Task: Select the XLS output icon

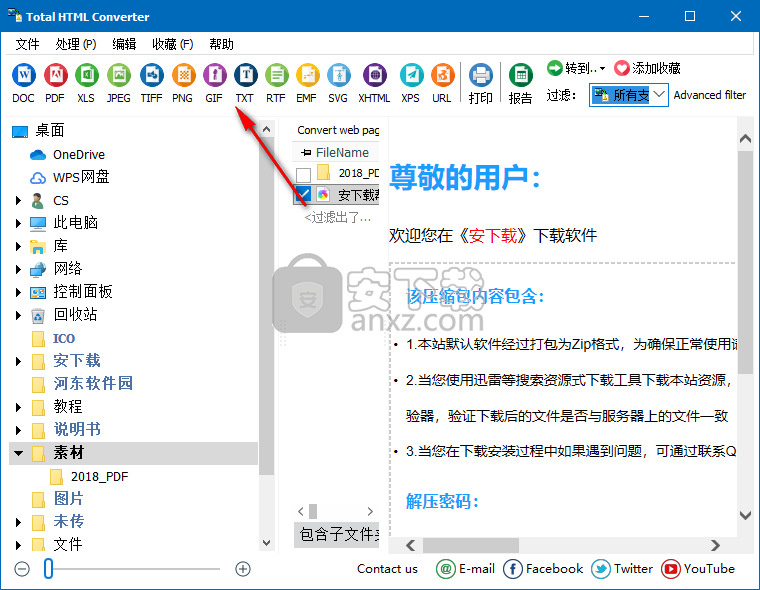Action: point(86,75)
